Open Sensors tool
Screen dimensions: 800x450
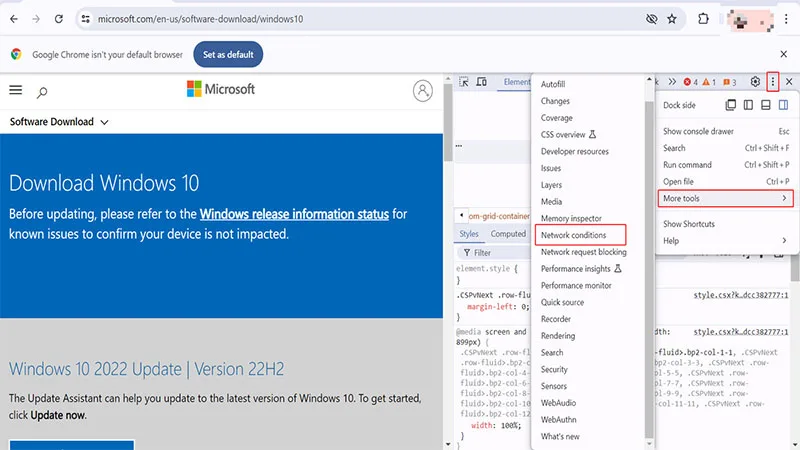[x=554, y=386]
